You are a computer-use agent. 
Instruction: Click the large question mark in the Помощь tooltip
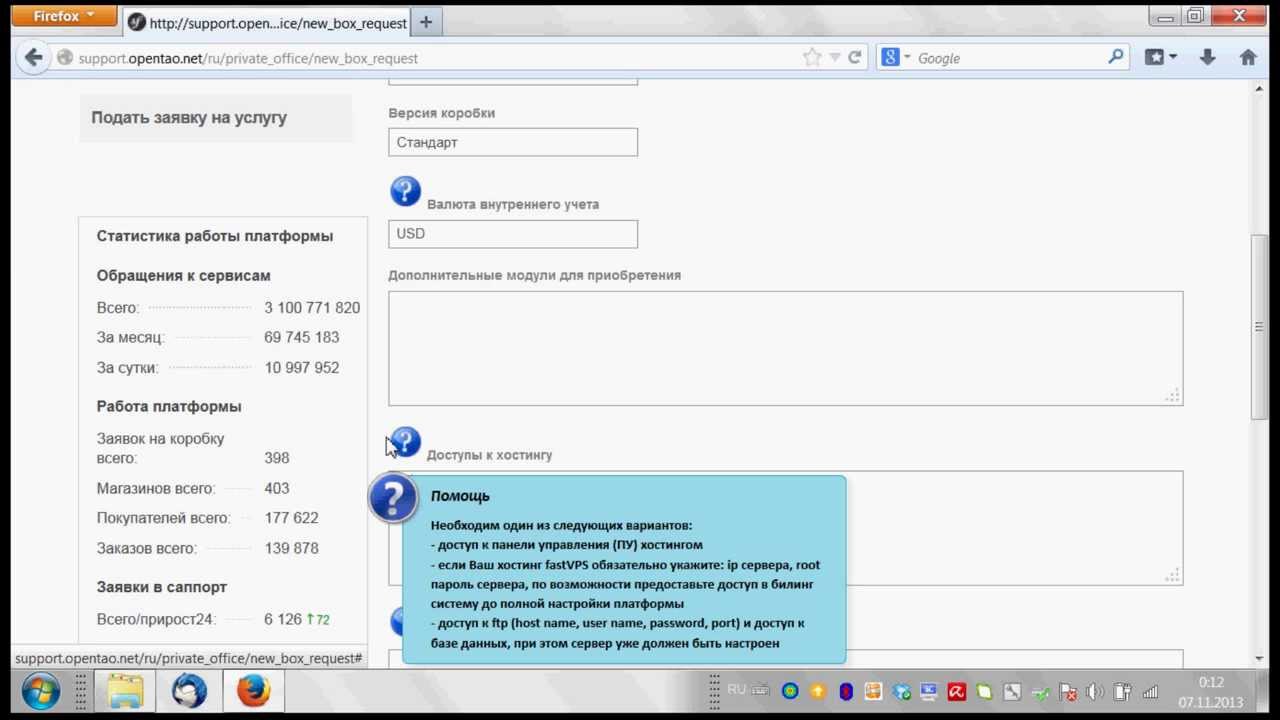tap(393, 498)
